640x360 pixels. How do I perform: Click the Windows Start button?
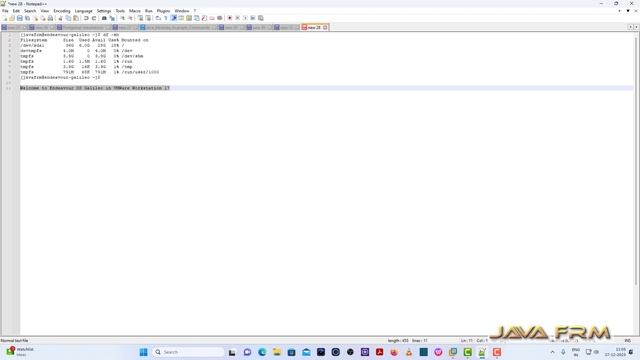tap(143, 352)
